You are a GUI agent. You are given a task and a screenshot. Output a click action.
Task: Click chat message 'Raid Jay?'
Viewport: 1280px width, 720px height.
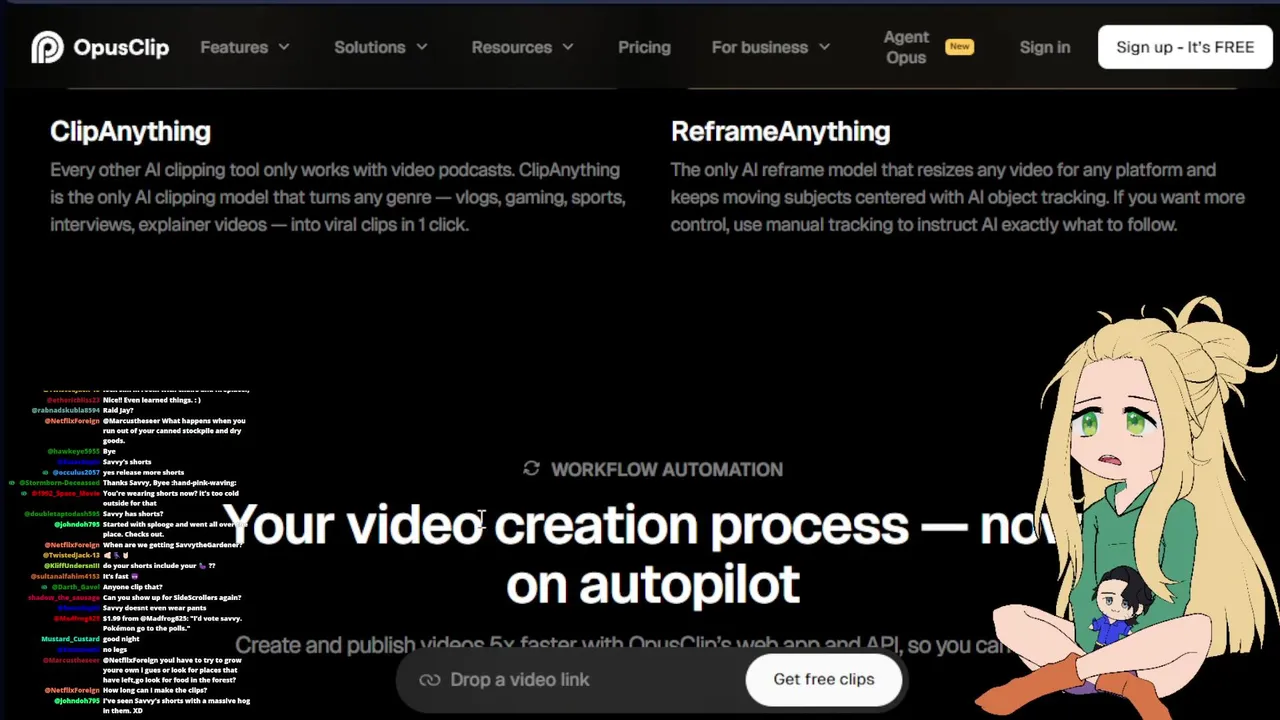[117, 410]
